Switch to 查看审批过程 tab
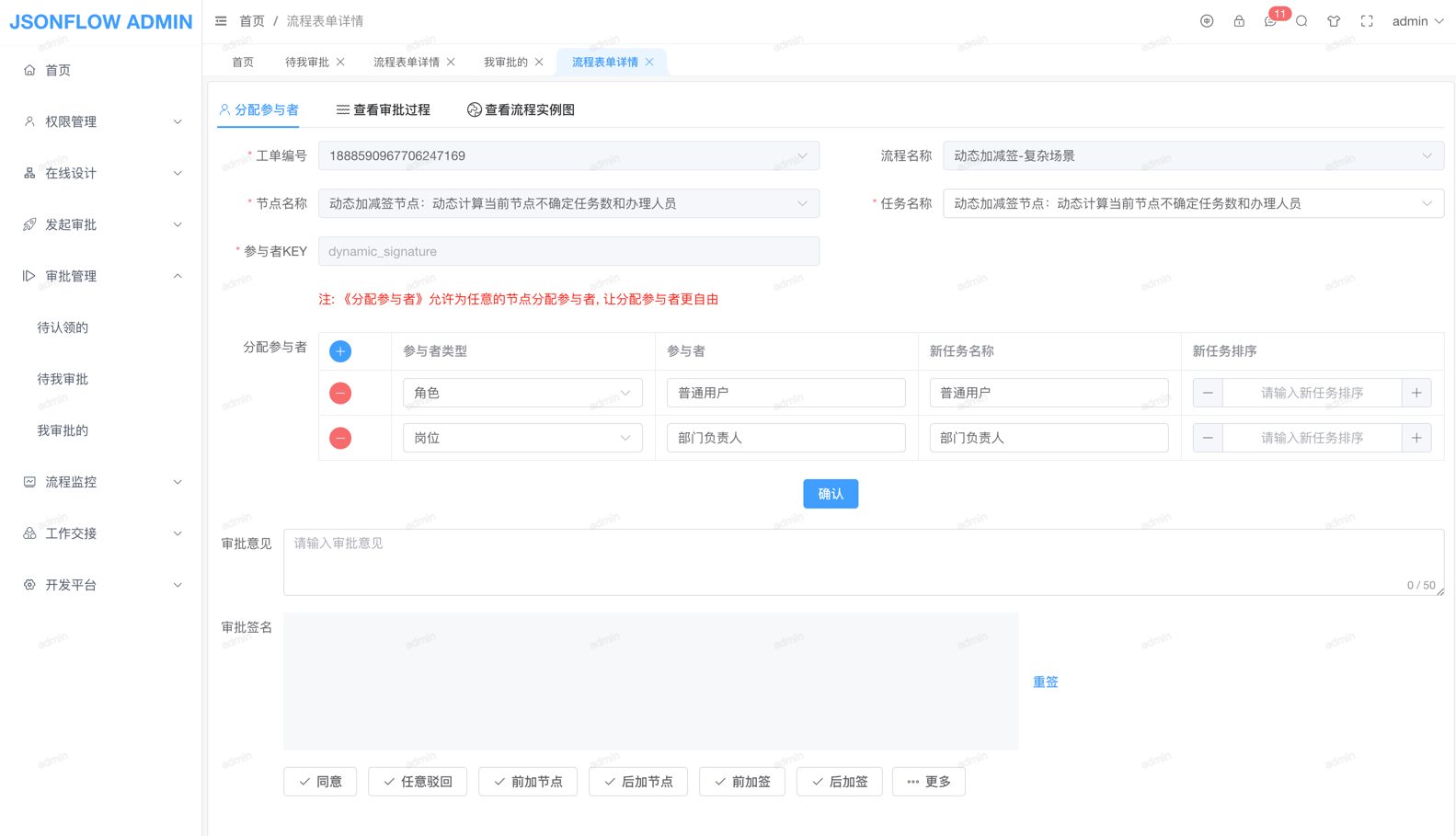Image resolution: width=1456 pixels, height=836 pixels. click(384, 109)
